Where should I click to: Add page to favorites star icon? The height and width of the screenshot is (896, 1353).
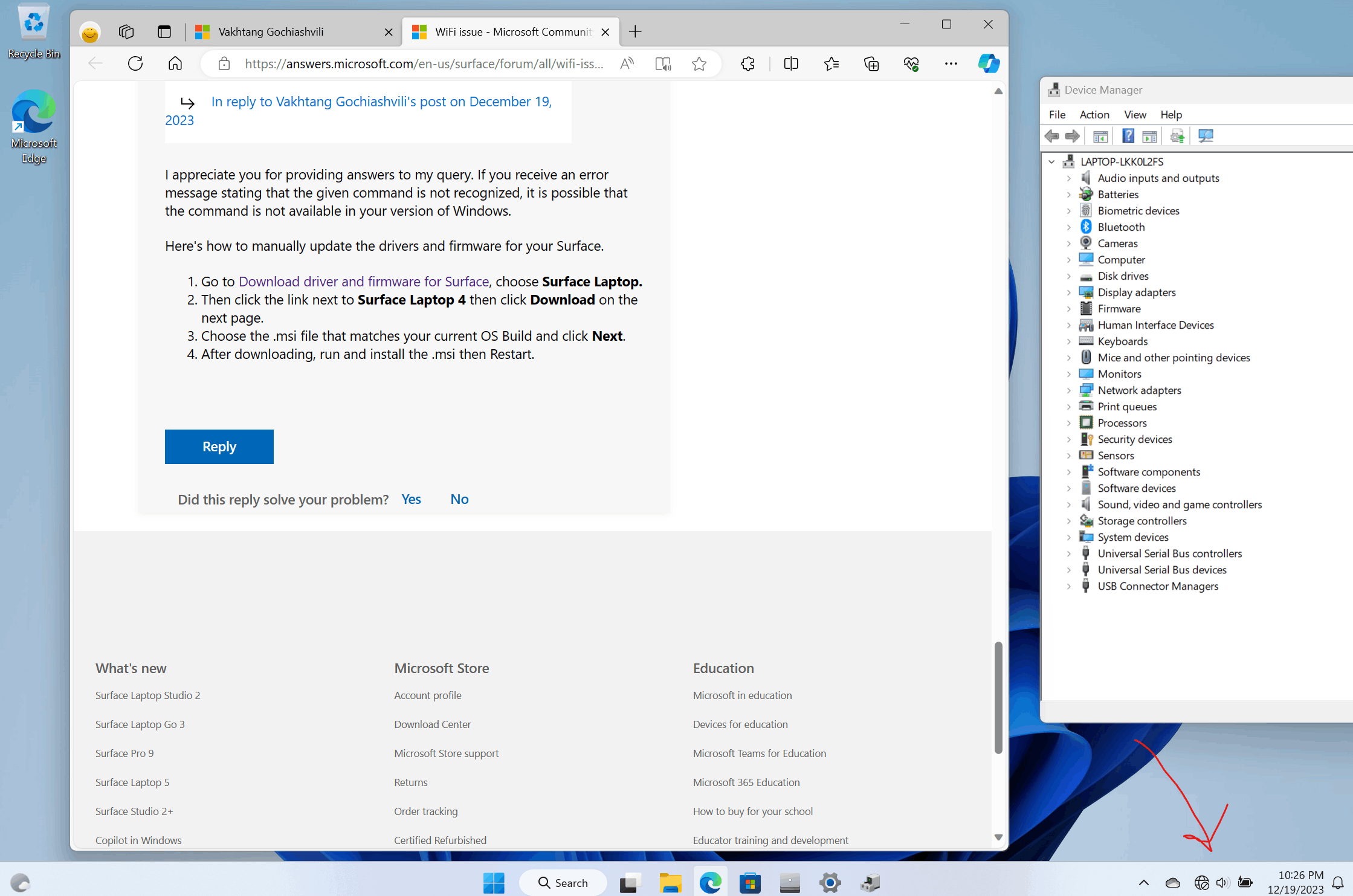[699, 63]
